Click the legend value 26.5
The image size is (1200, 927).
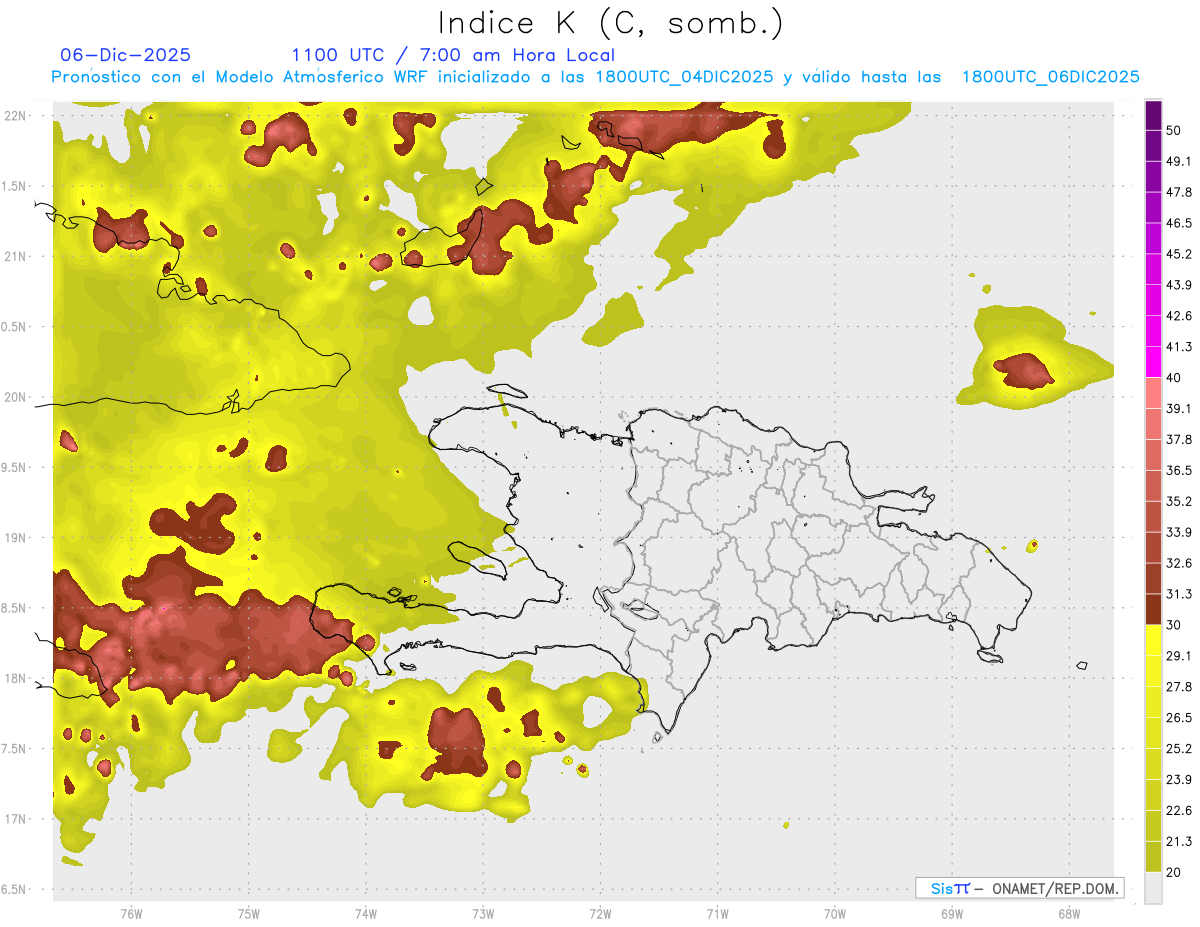click(1180, 717)
